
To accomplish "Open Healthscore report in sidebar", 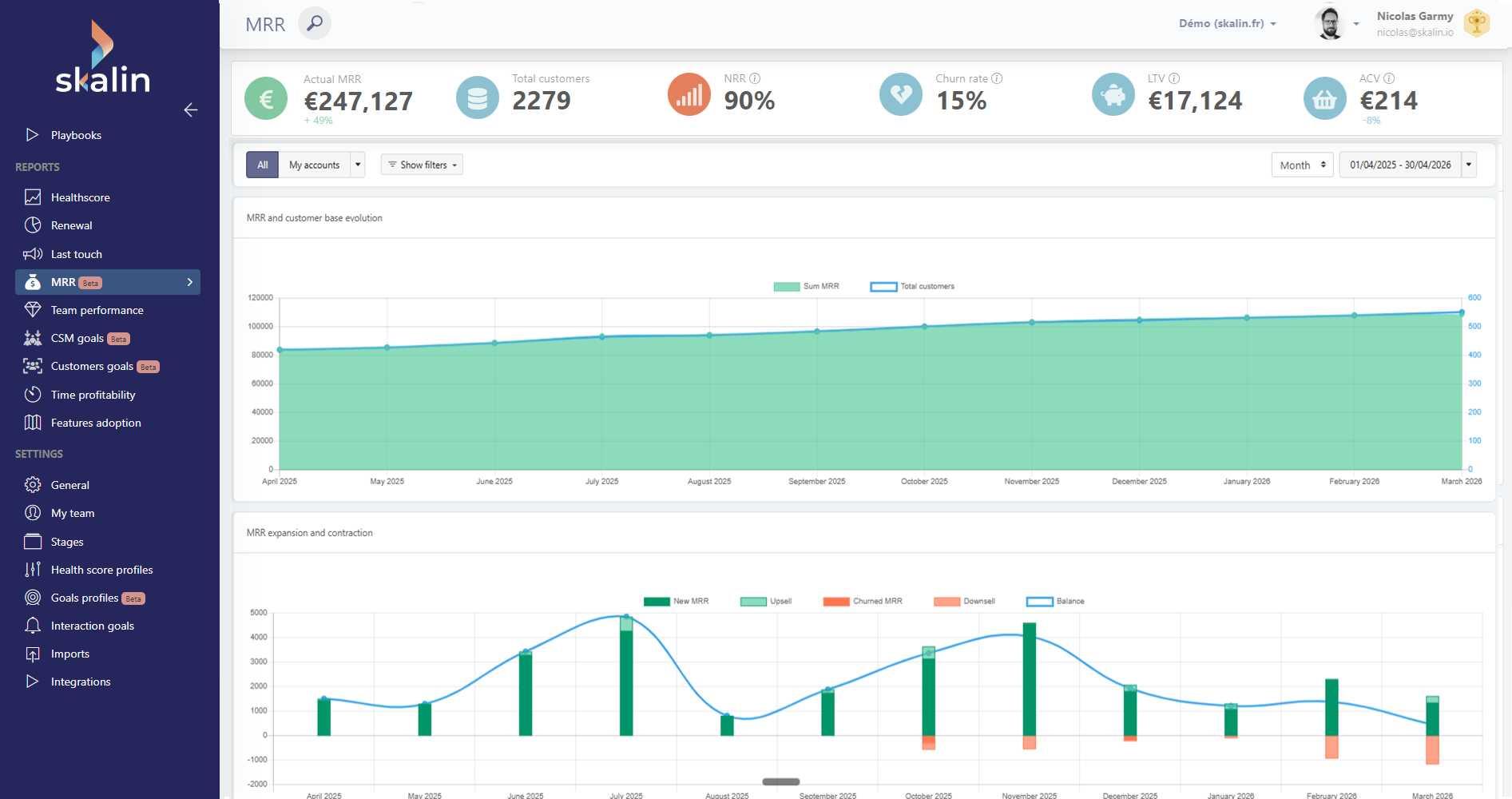I will [80, 197].
